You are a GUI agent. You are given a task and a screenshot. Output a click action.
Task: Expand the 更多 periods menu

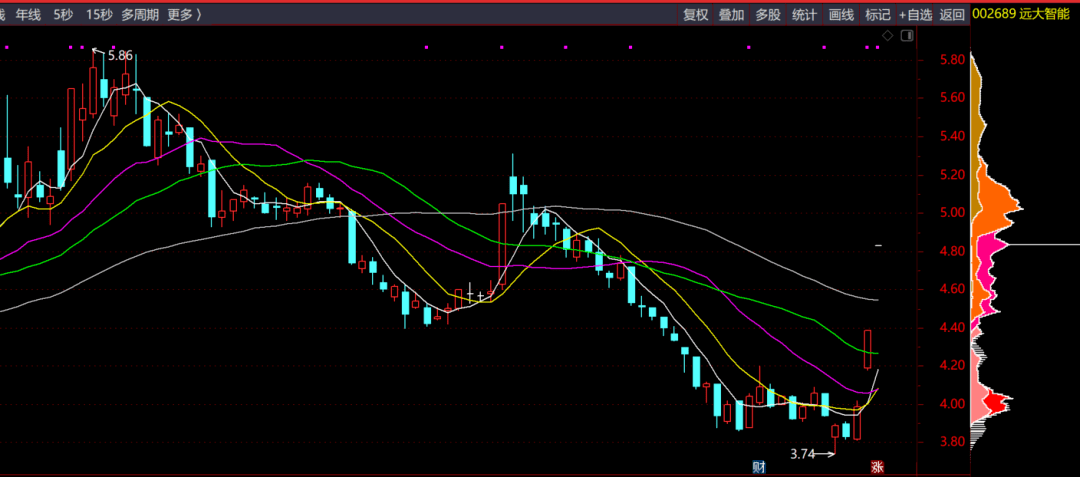(184, 14)
